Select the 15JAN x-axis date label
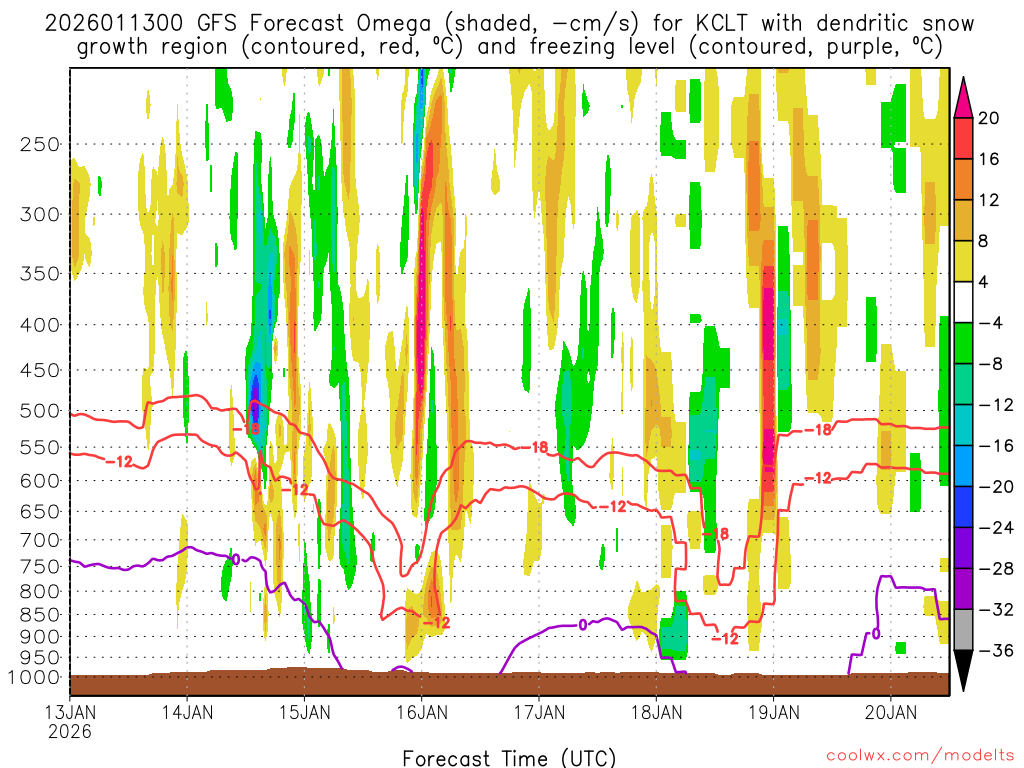Image resolution: width=1024 pixels, height=768 pixels. pos(304,712)
